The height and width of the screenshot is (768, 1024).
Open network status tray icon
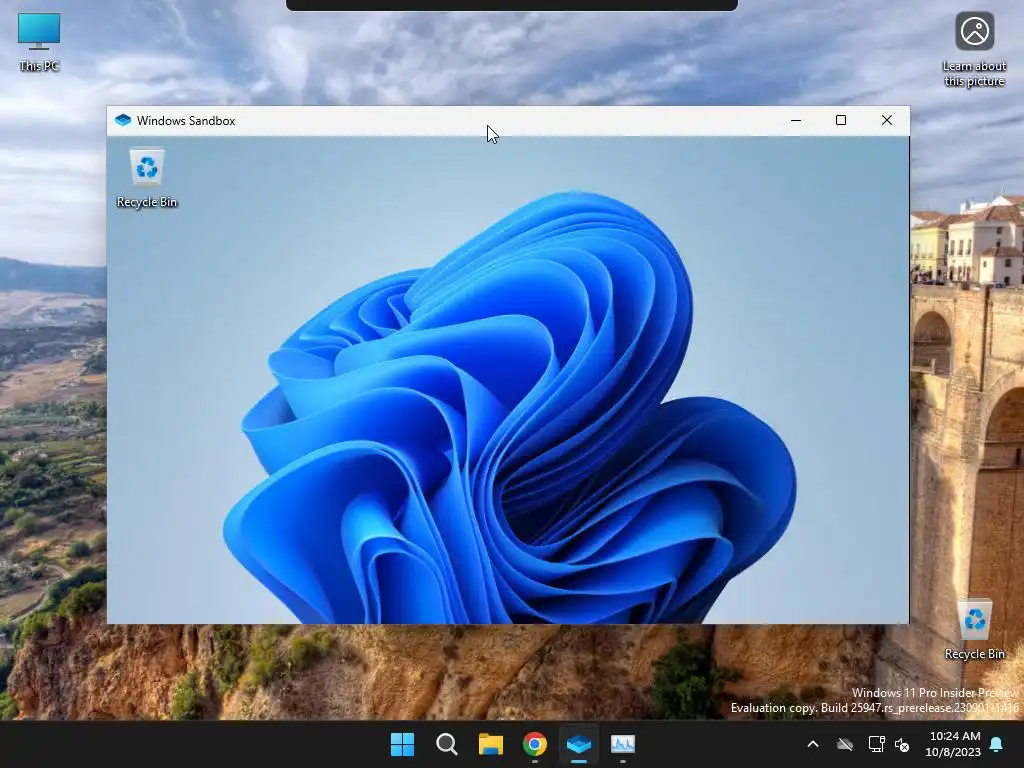point(876,744)
